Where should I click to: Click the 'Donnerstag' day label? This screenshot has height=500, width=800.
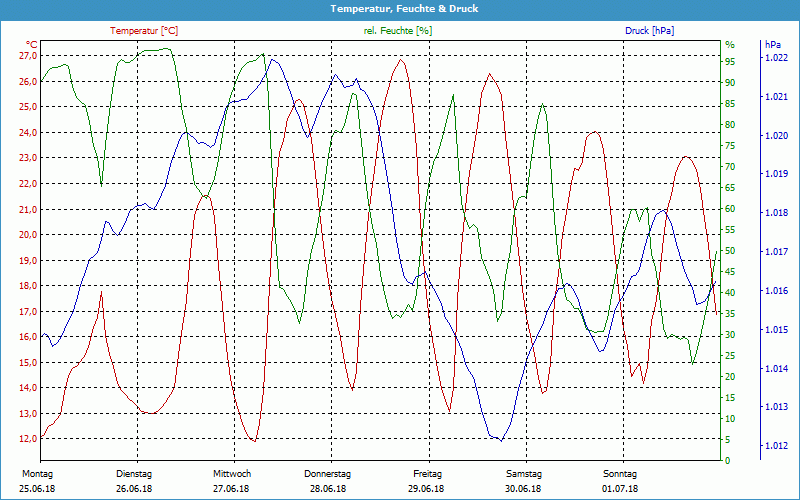pyautogui.click(x=328, y=473)
